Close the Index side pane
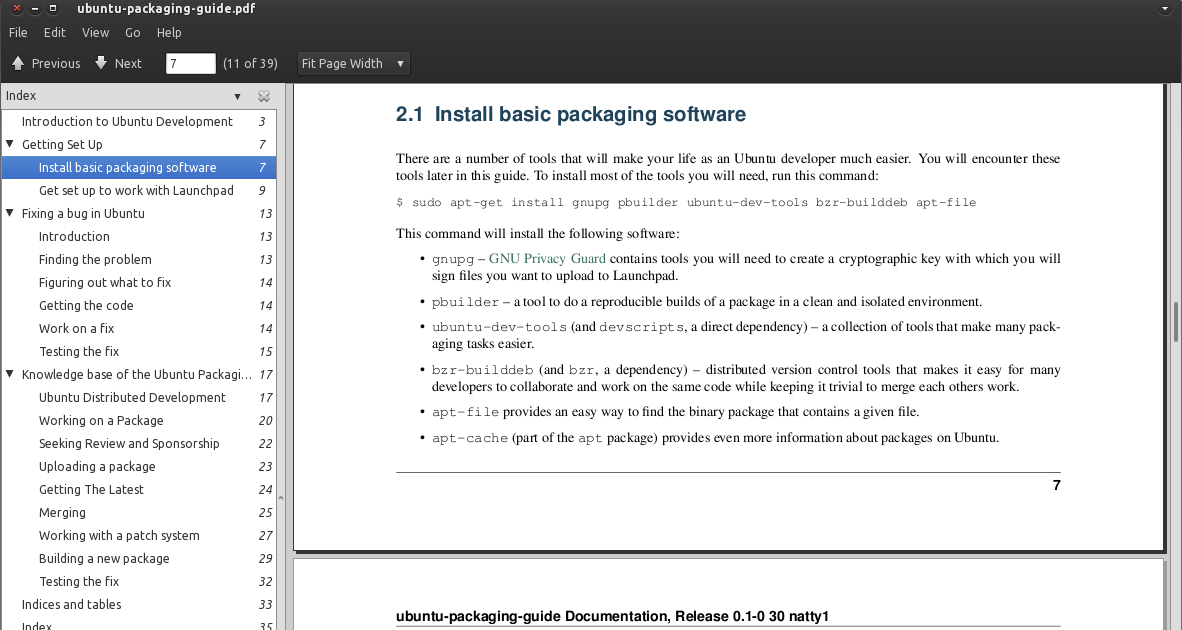 point(264,96)
